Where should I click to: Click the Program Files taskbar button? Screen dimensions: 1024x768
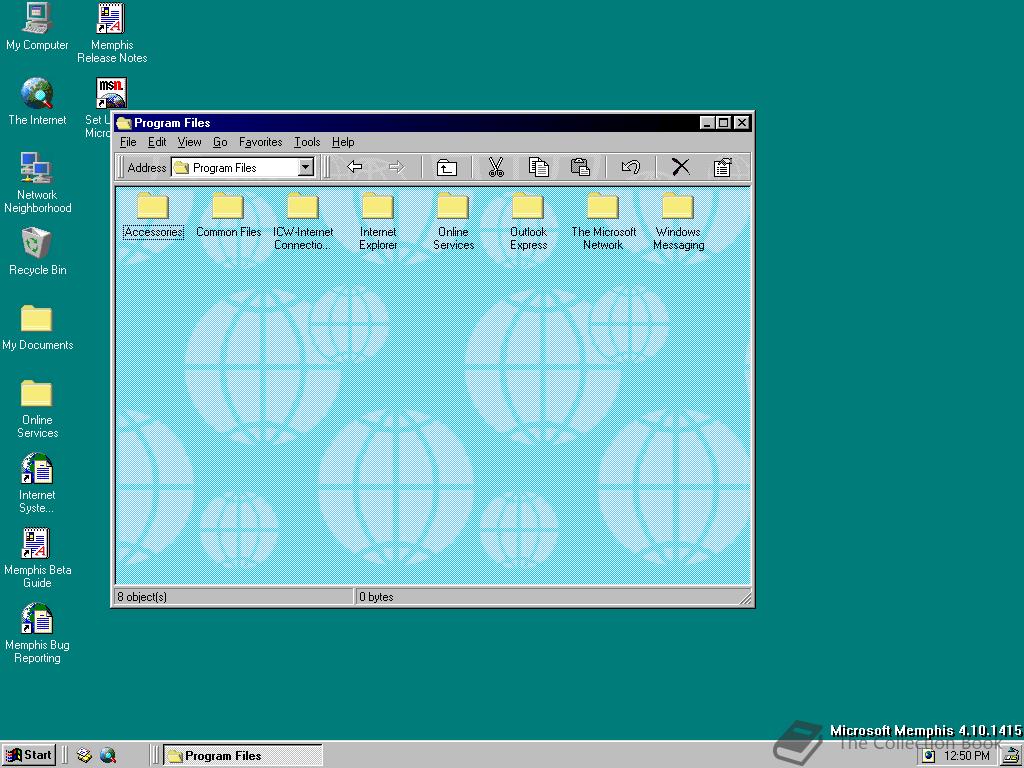click(x=243, y=755)
